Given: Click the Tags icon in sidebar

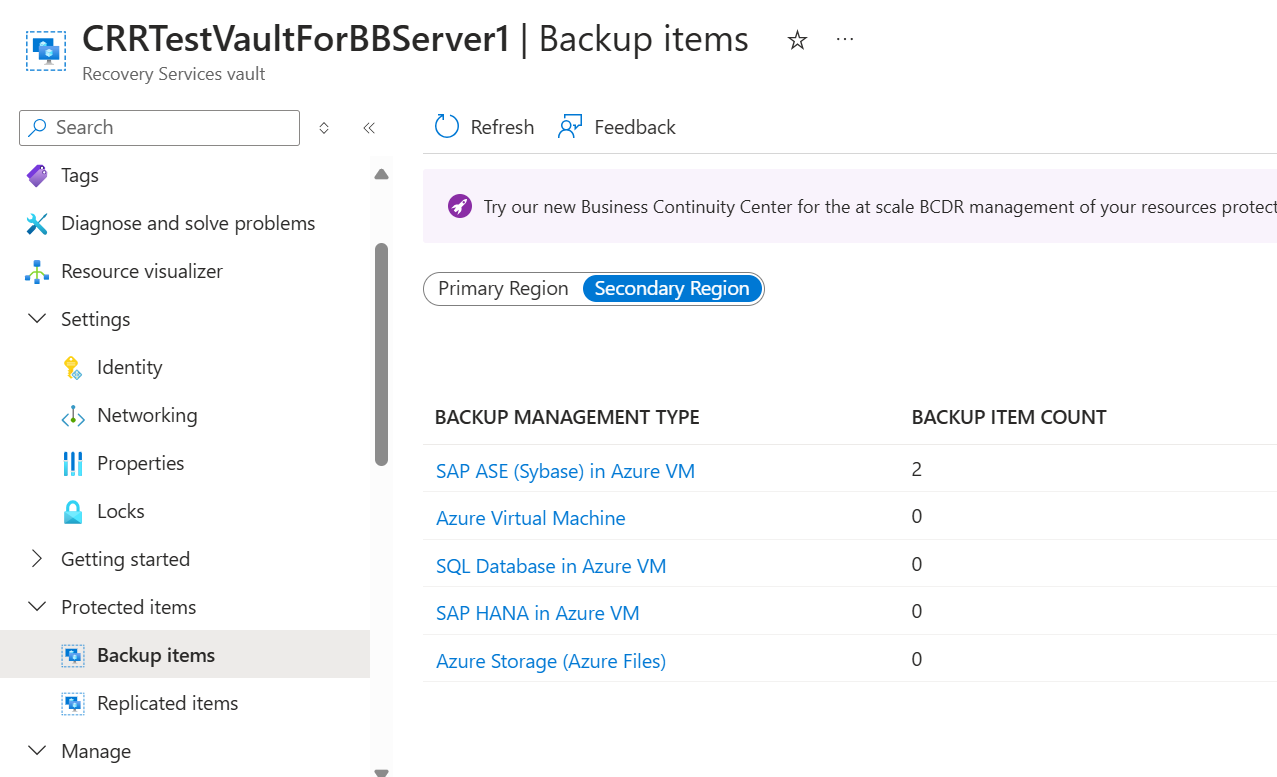Looking at the screenshot, I should (x=37, y=176).
